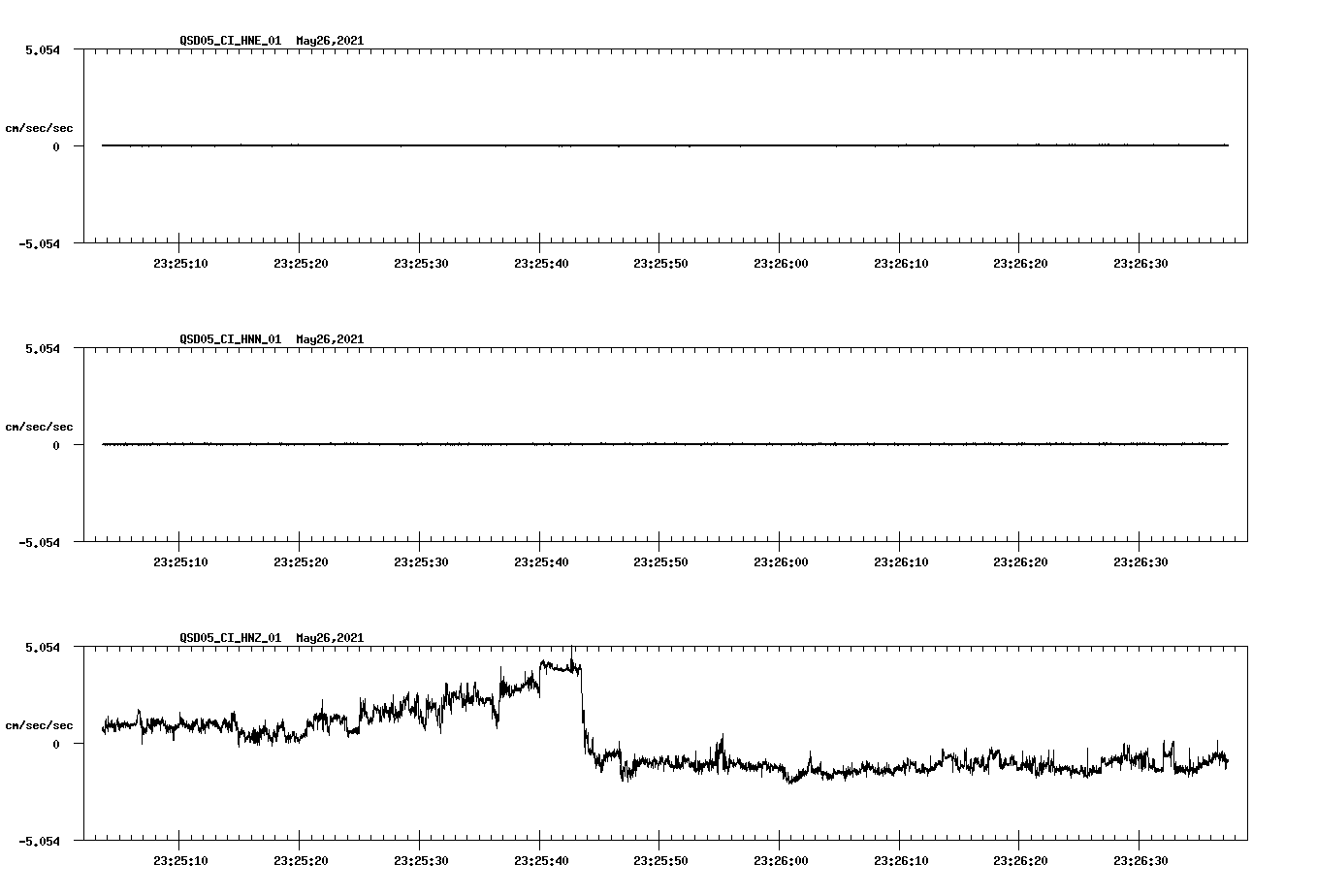Click the cm/sec/sec label on first plot
Image resolution: width=1317 pixels, height=896 pixels.
41,126
